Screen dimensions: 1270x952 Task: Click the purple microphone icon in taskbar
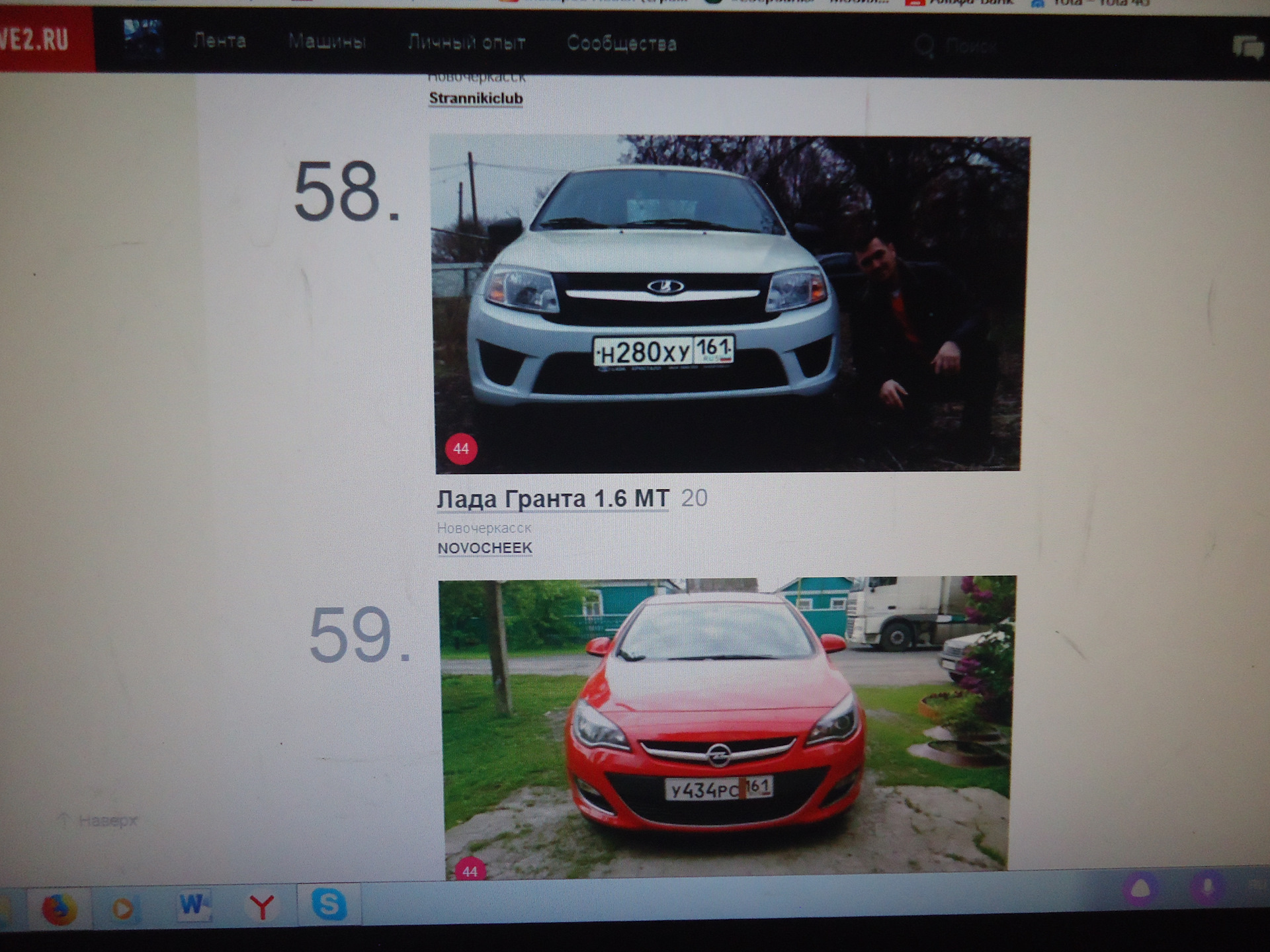point(1208,889)
